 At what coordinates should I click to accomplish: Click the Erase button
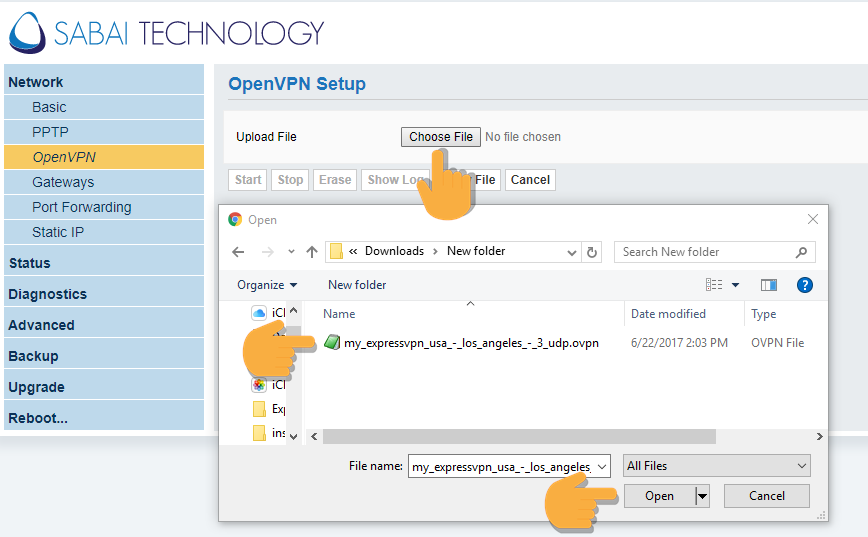(335, 180)
